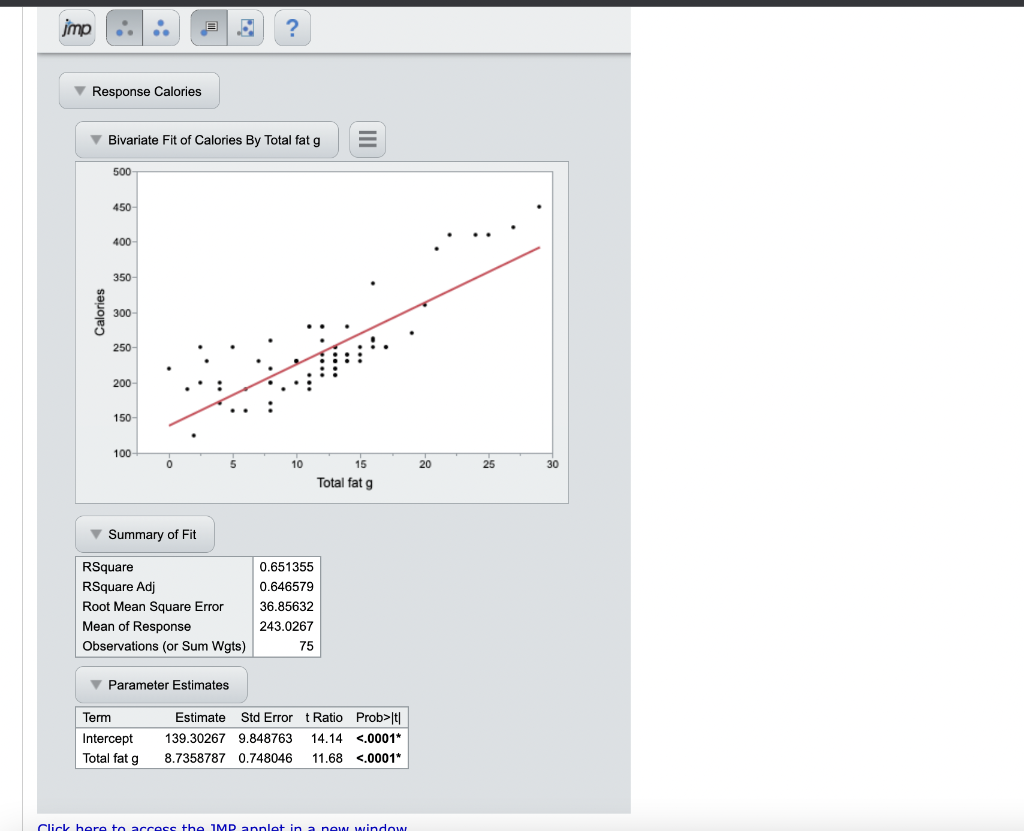Open JMP help with the question mark icon

pos(292,28)
